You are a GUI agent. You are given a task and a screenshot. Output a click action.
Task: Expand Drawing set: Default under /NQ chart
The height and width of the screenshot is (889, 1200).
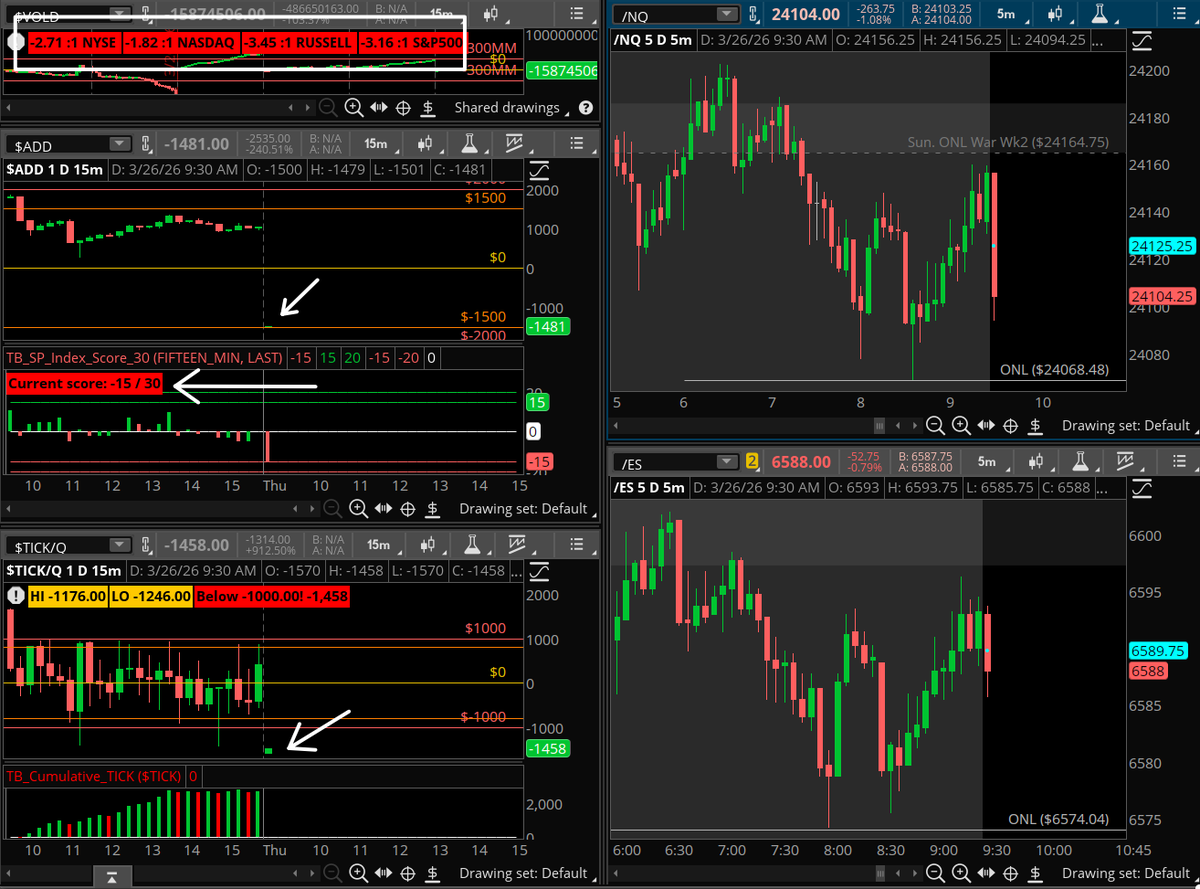pos(1130,426)
